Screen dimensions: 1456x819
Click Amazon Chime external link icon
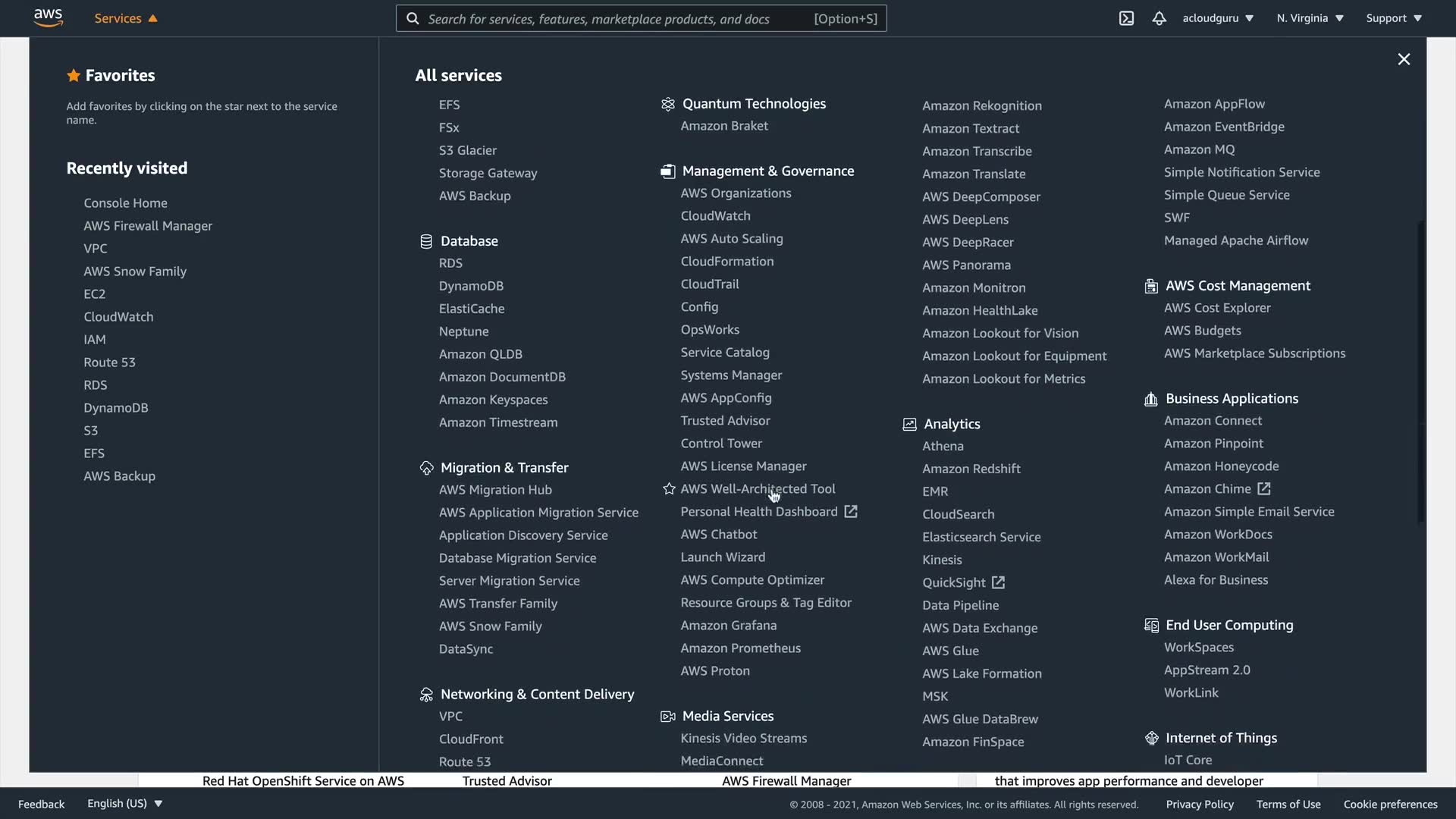click(x=1263, y=489)
